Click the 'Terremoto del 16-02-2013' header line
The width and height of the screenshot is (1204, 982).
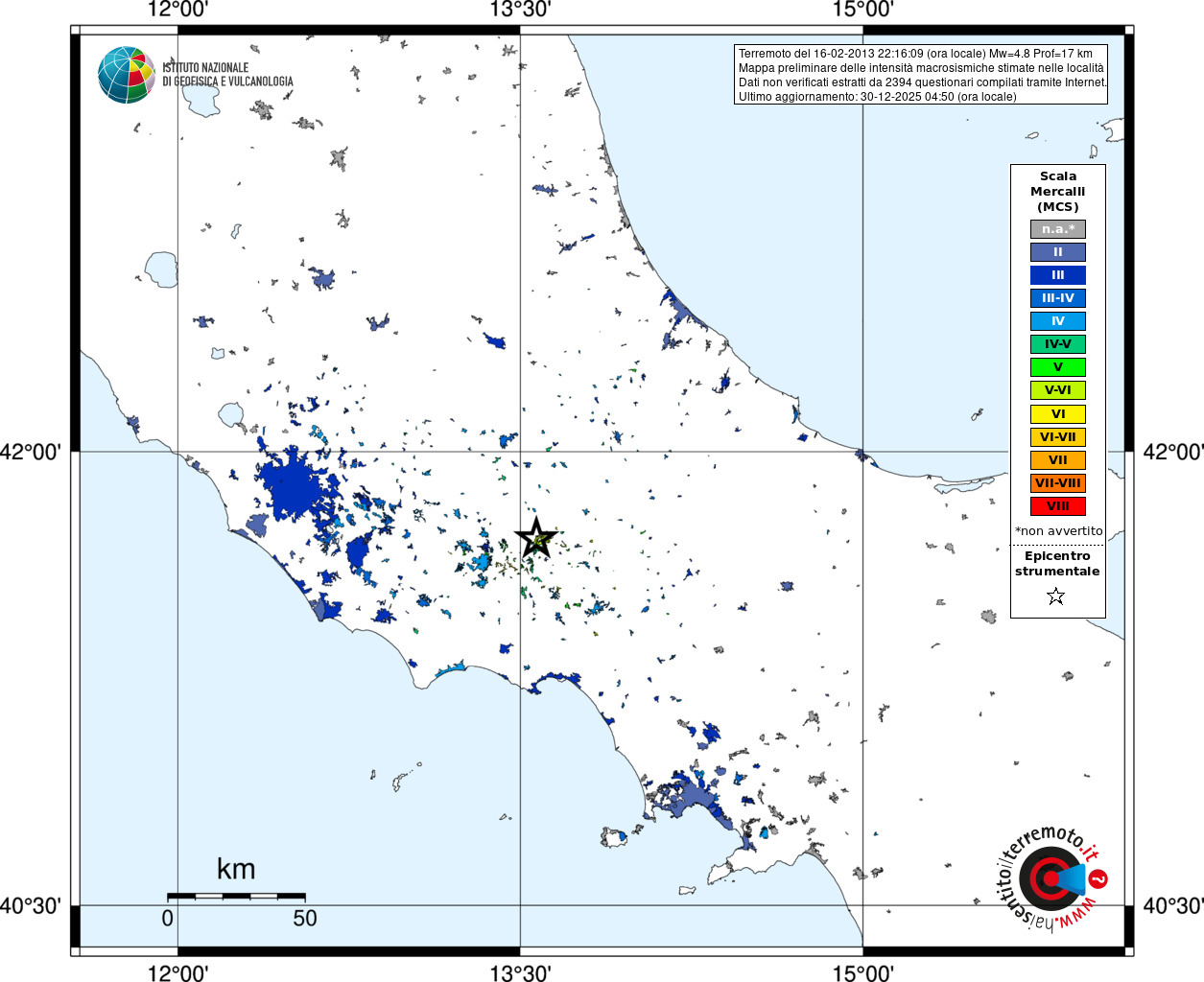click(x=915, y=54)
